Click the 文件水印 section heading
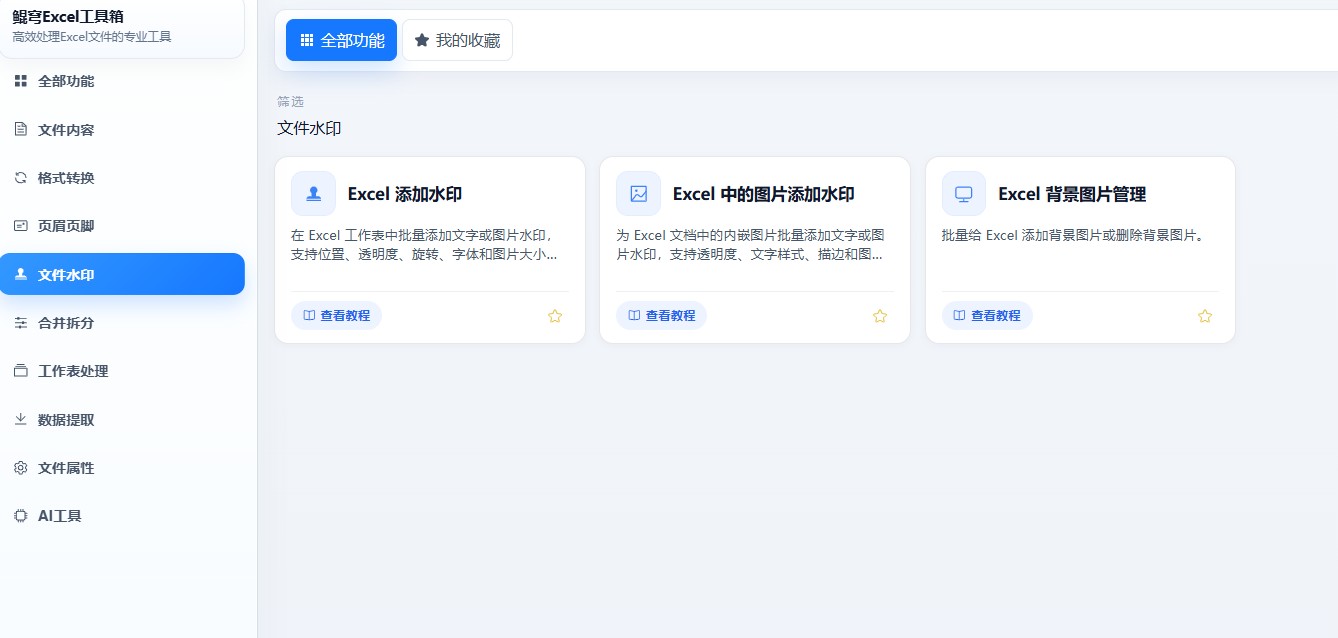The height and width of the screenshot is (638, 1338). [x=309, y=128]
